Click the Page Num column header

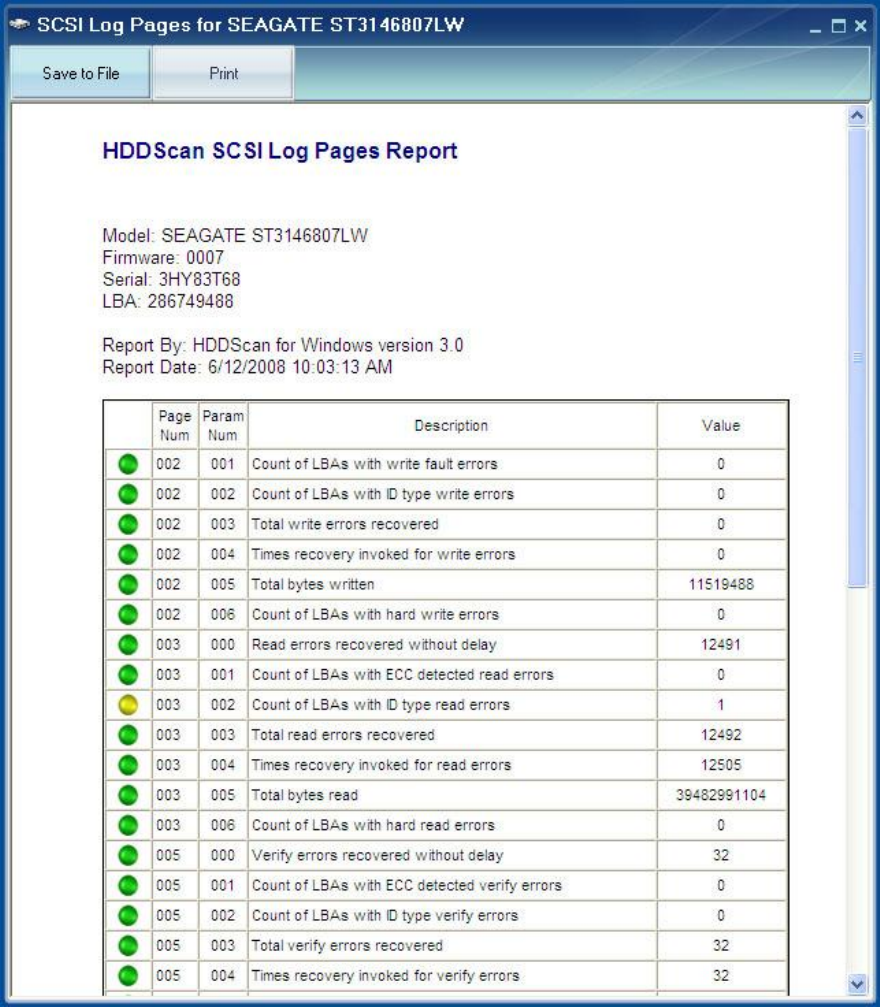(x=175, y=426)
